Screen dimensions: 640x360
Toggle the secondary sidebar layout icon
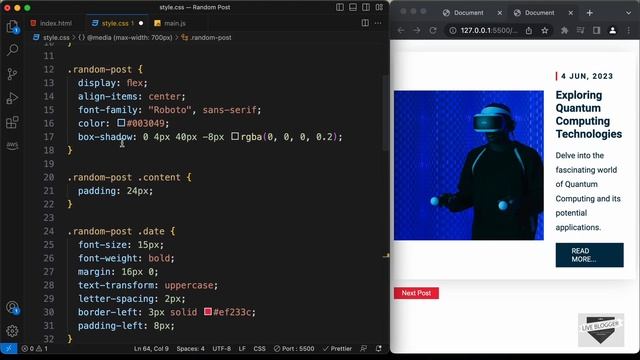366,7
